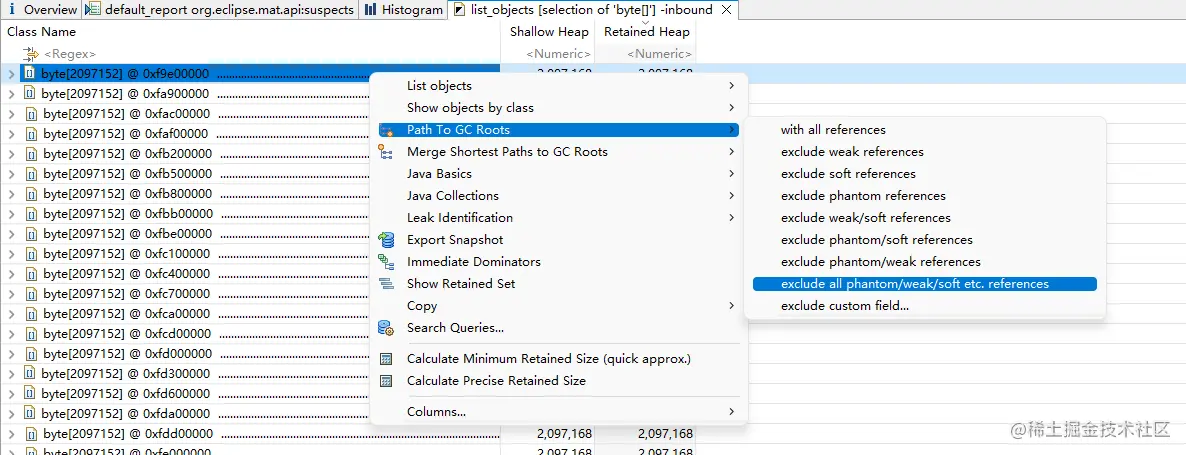This screenshot has height=455, width=1186.
Task: Expand the byte[] @ 0xfac00000 row
Action: click(x=11, y=114)
